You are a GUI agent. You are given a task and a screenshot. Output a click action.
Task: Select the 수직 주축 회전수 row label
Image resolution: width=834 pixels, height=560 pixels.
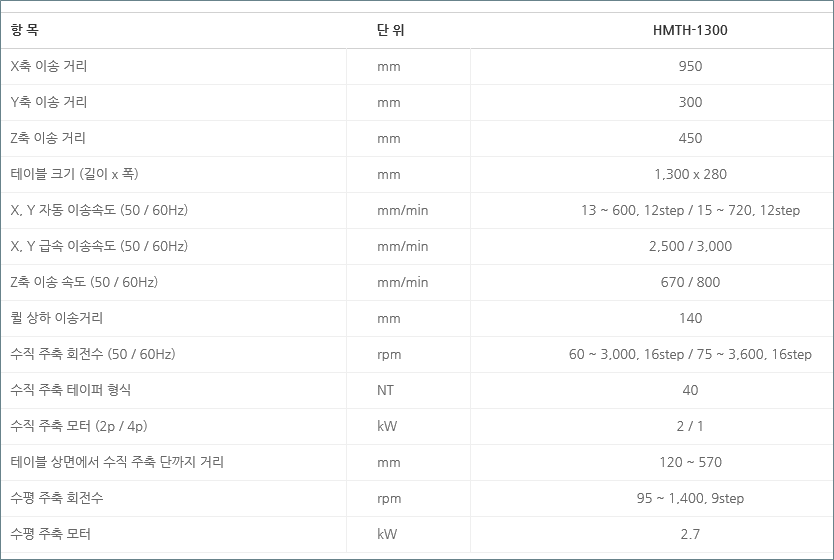click(93, 354)
